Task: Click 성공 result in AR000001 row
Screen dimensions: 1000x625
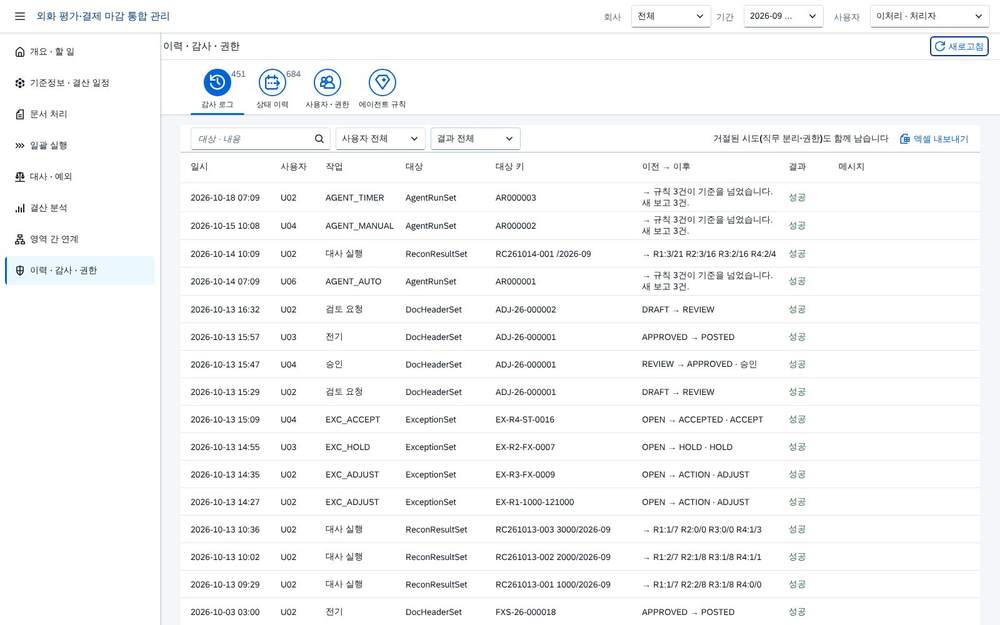Action: pos(797,281)
